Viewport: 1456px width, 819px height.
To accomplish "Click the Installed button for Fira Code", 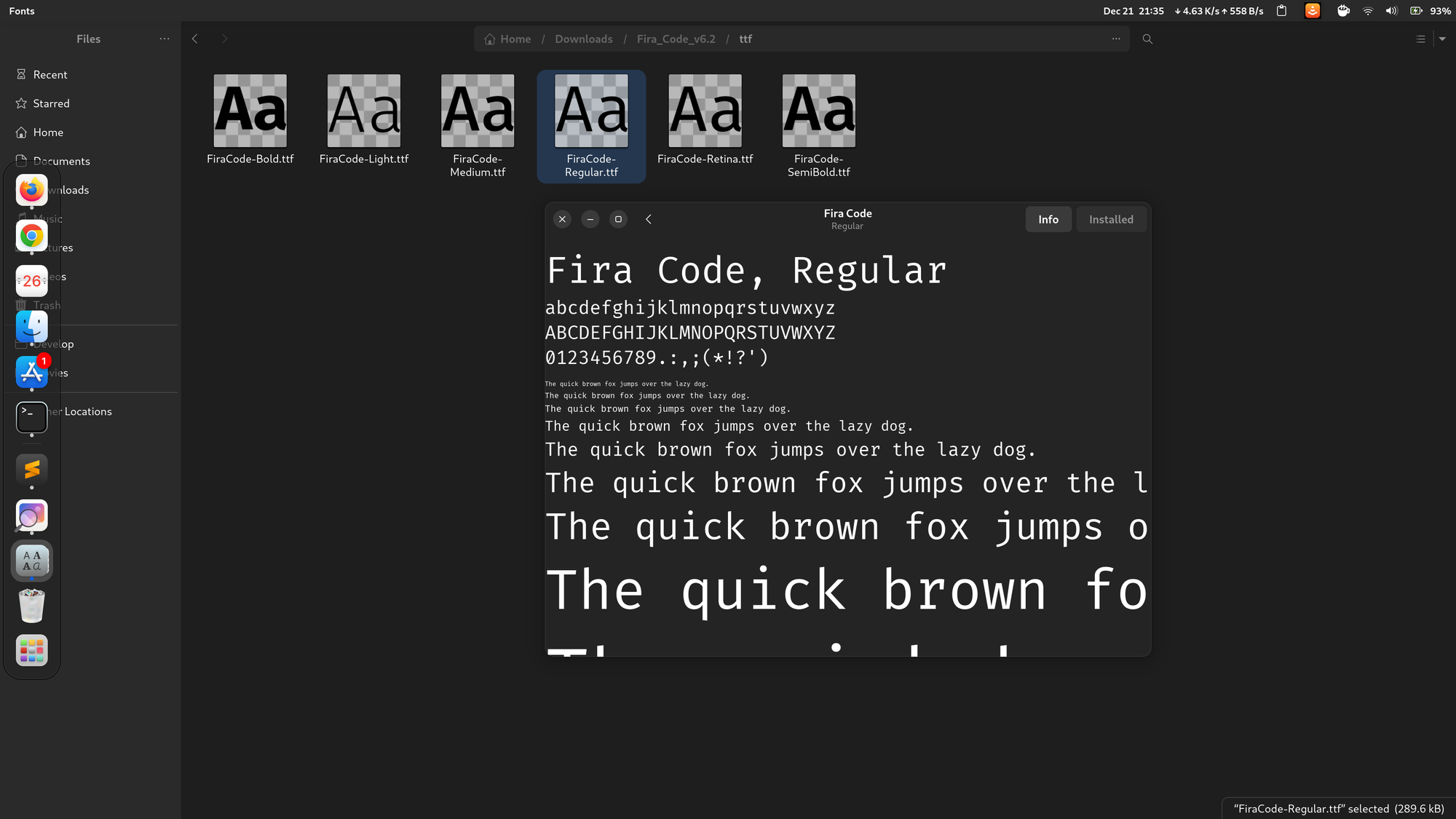I will [x=1111, y=219].
